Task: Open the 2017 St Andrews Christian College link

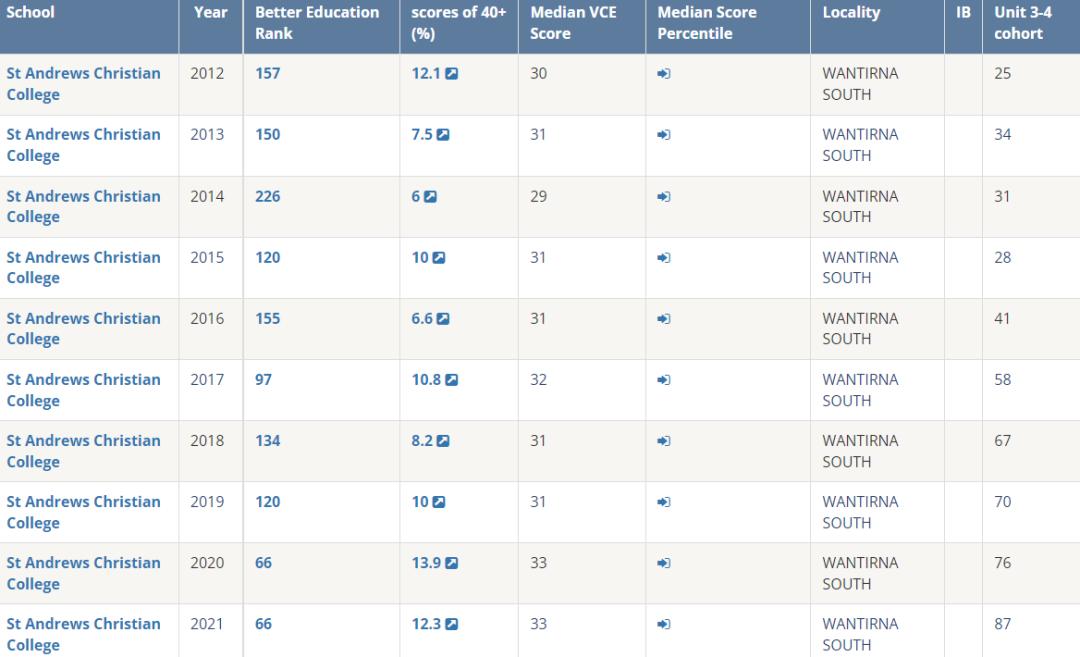Action: click(83, 390)
